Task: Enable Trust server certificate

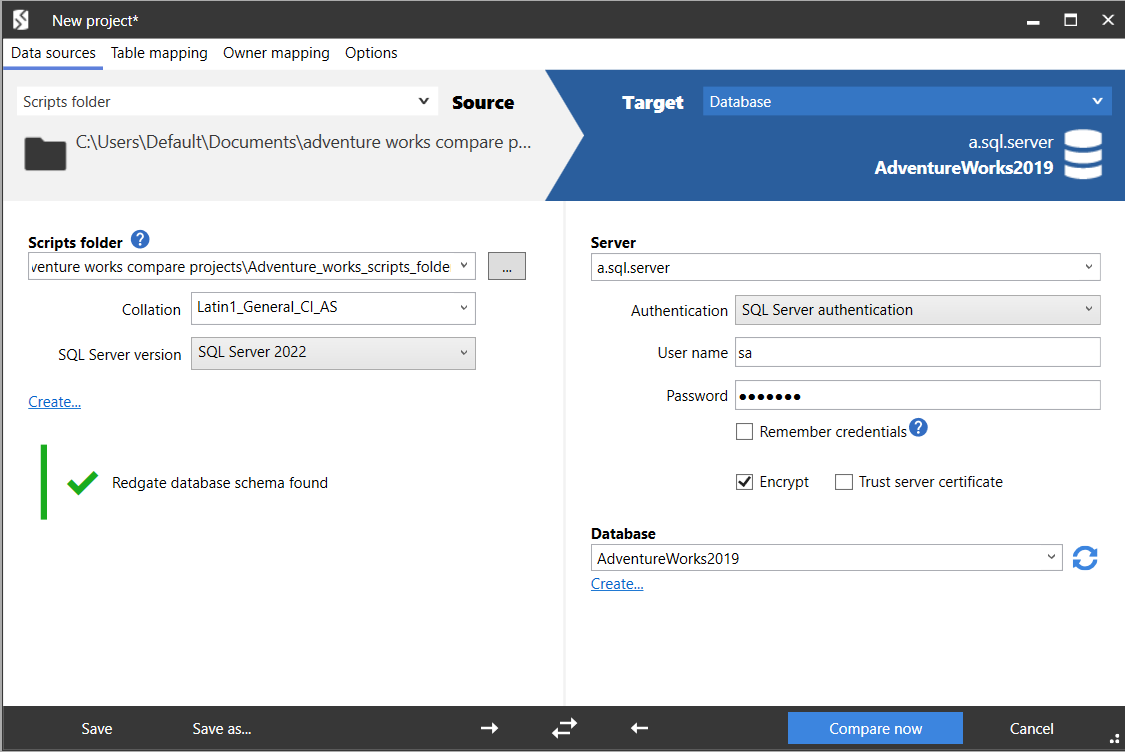Action: pos(843,482)
